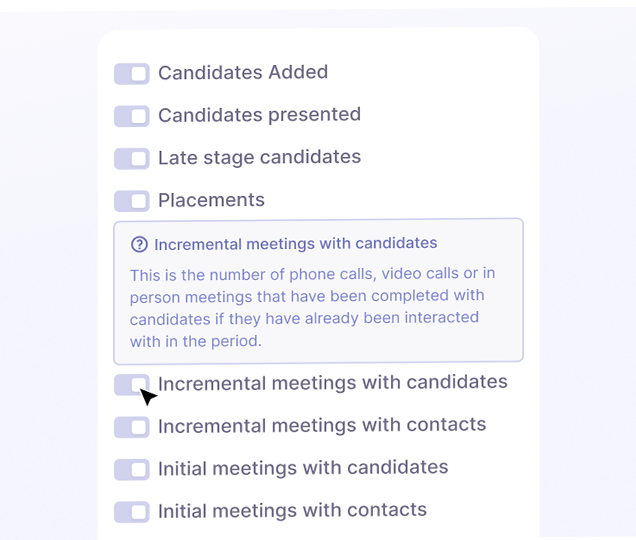Toggle Incremental meetings with candidates switch
Screen dimensions: 636x540
(x=131, y=385)
